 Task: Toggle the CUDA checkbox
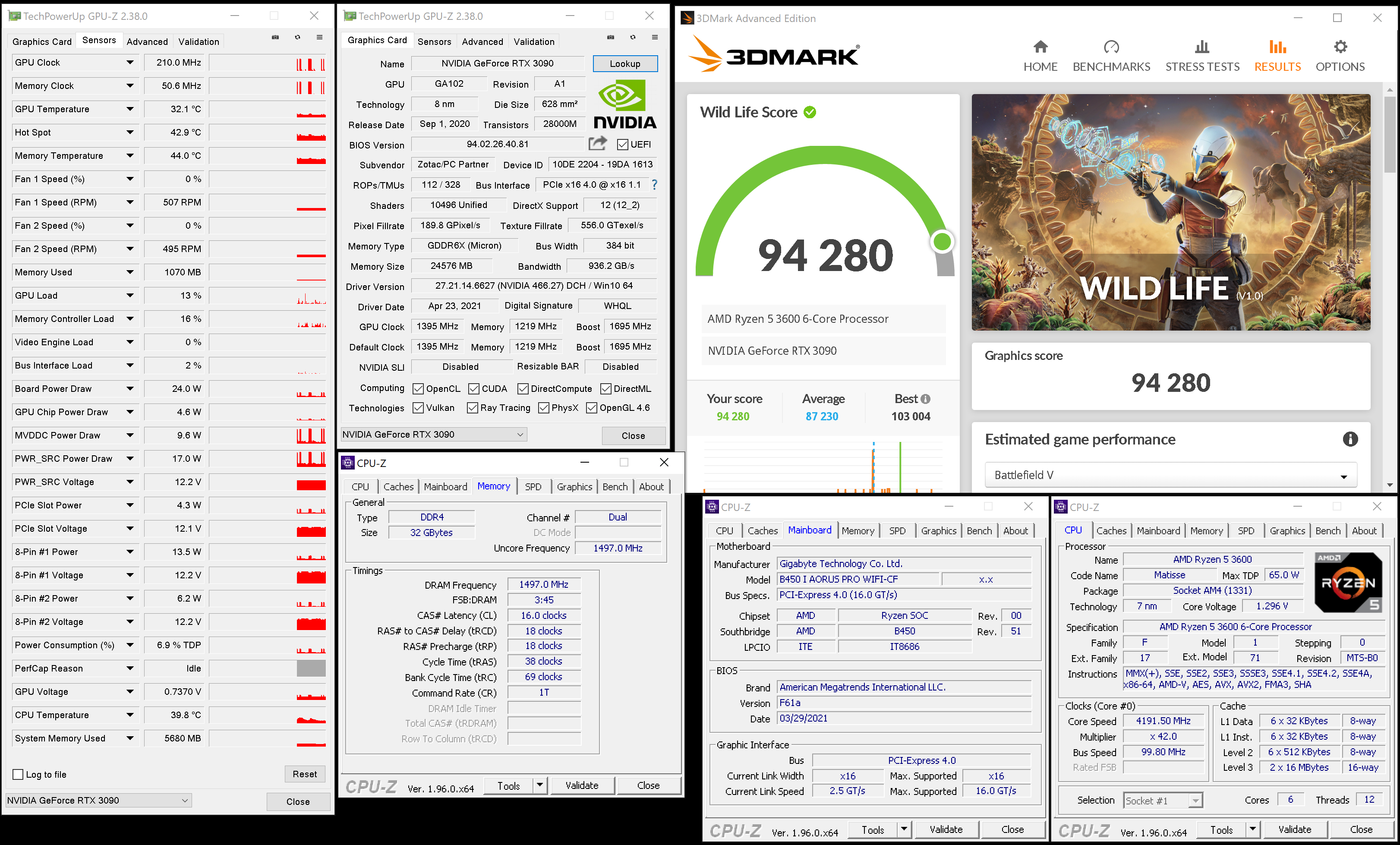coord(474,389)
